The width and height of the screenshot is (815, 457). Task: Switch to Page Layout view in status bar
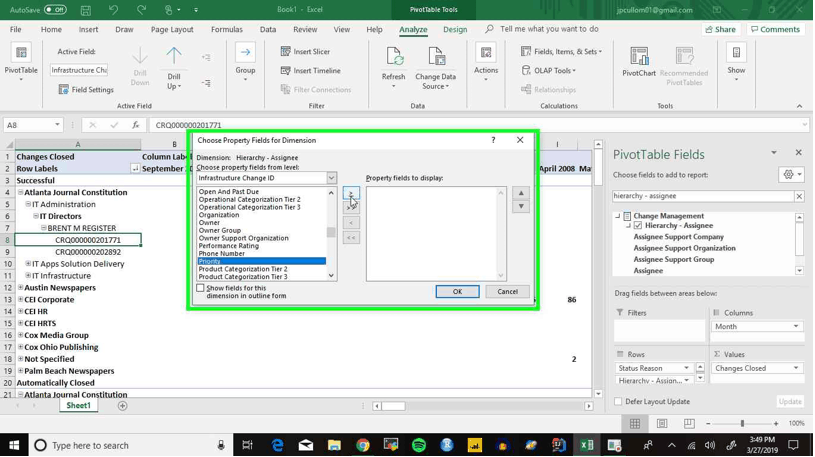[662, 424]
